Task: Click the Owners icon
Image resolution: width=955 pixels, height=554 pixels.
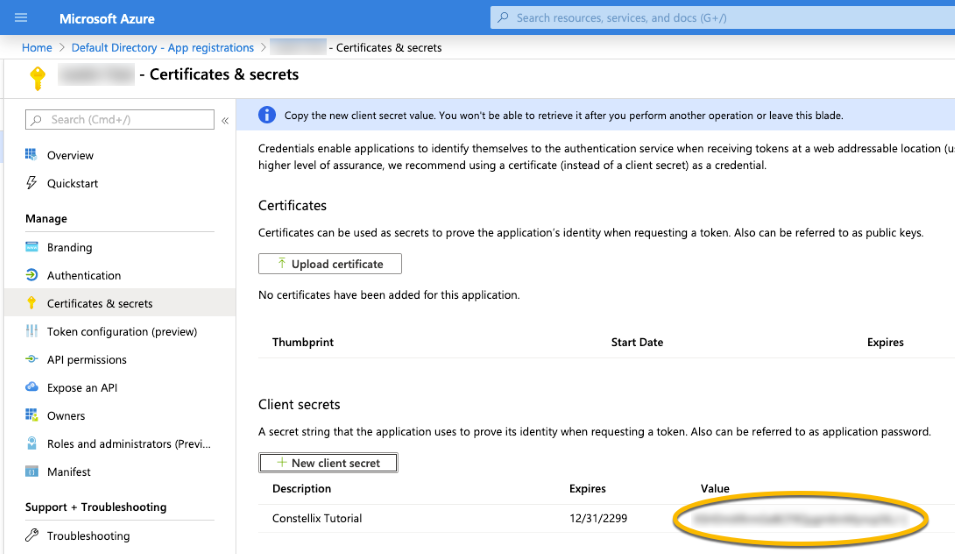Action: [x=32, y=415]
